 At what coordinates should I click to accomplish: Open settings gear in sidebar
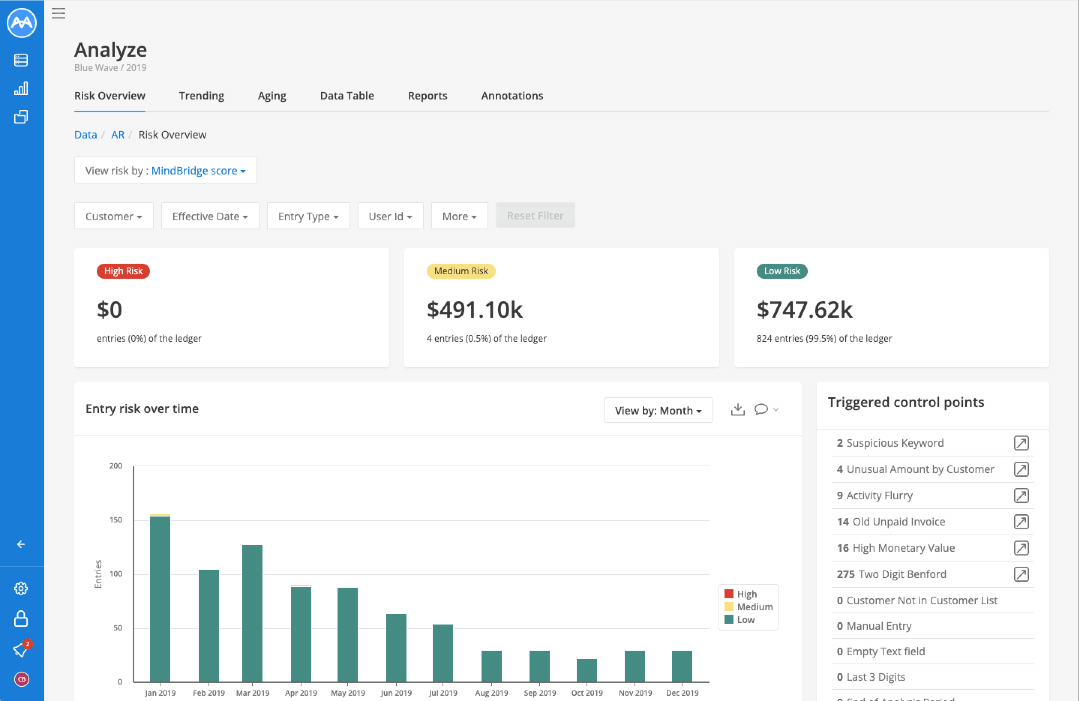click(x=21, y=588)
